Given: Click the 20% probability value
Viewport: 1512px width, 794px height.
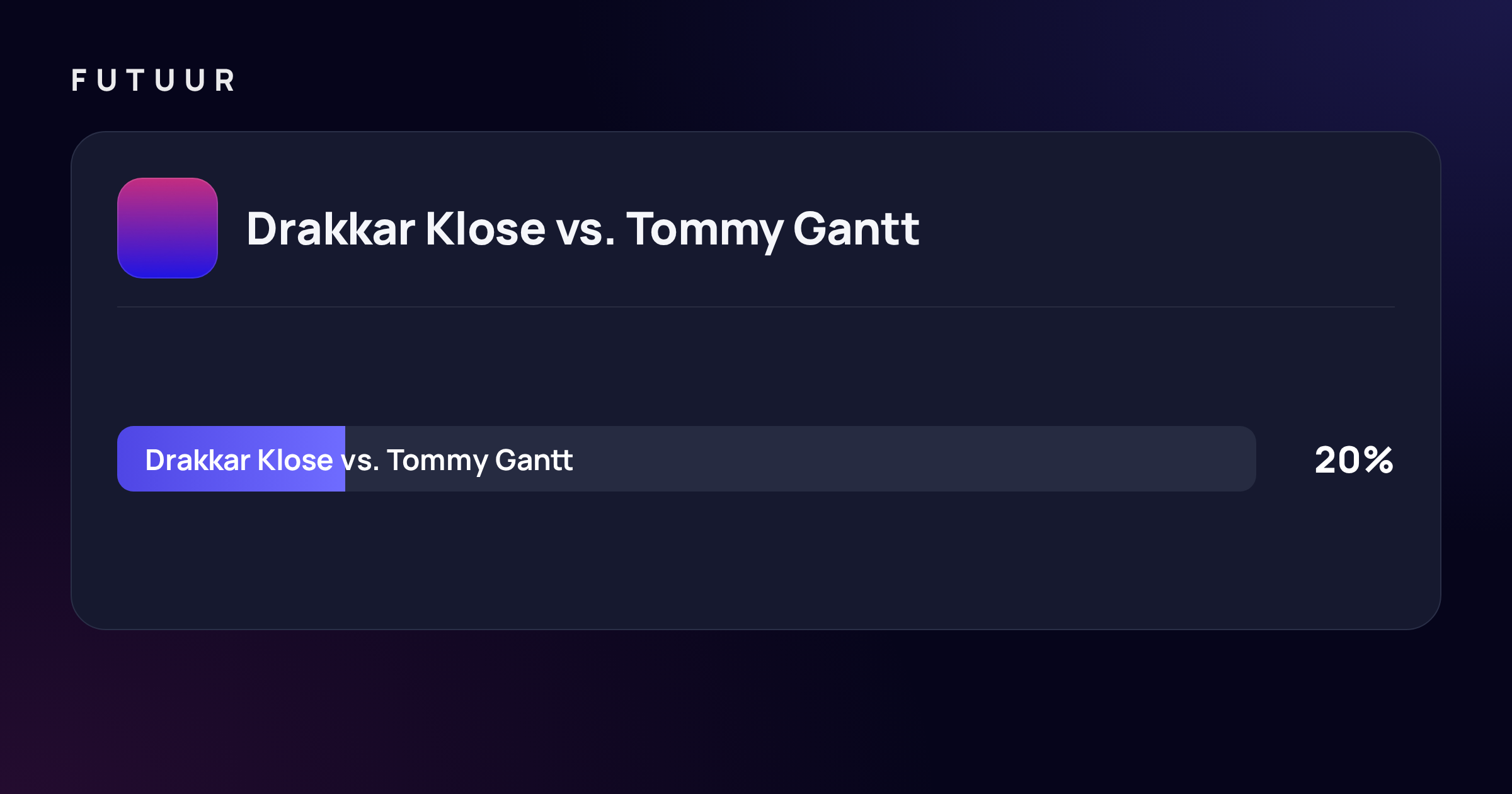Looking at the screenshot, I should [1354, 459].
